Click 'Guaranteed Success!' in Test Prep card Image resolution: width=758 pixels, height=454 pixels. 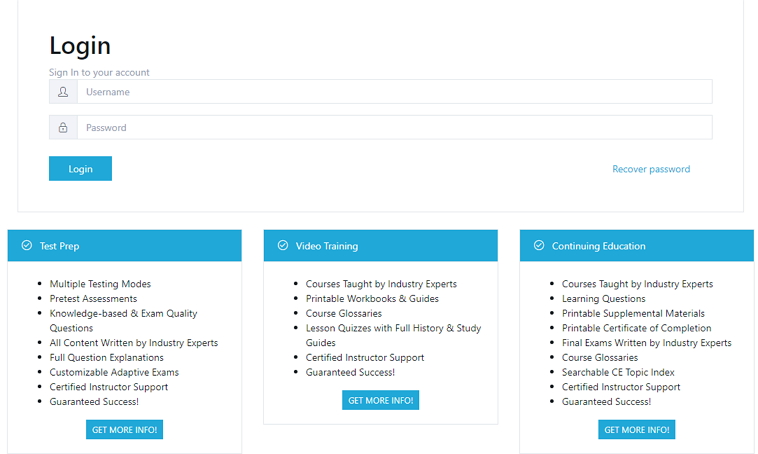94,402
